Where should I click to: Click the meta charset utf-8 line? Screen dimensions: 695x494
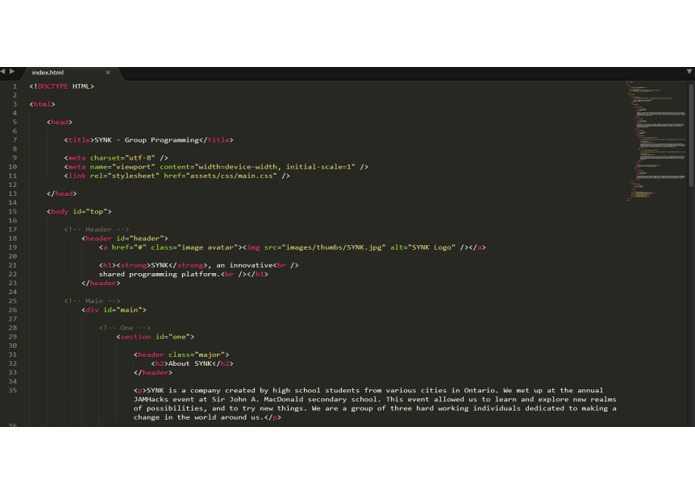pos(116,158)
